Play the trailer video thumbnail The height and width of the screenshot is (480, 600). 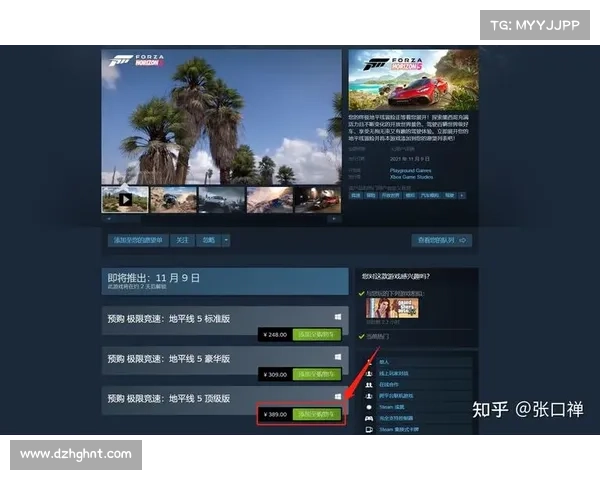pos(125,199)
